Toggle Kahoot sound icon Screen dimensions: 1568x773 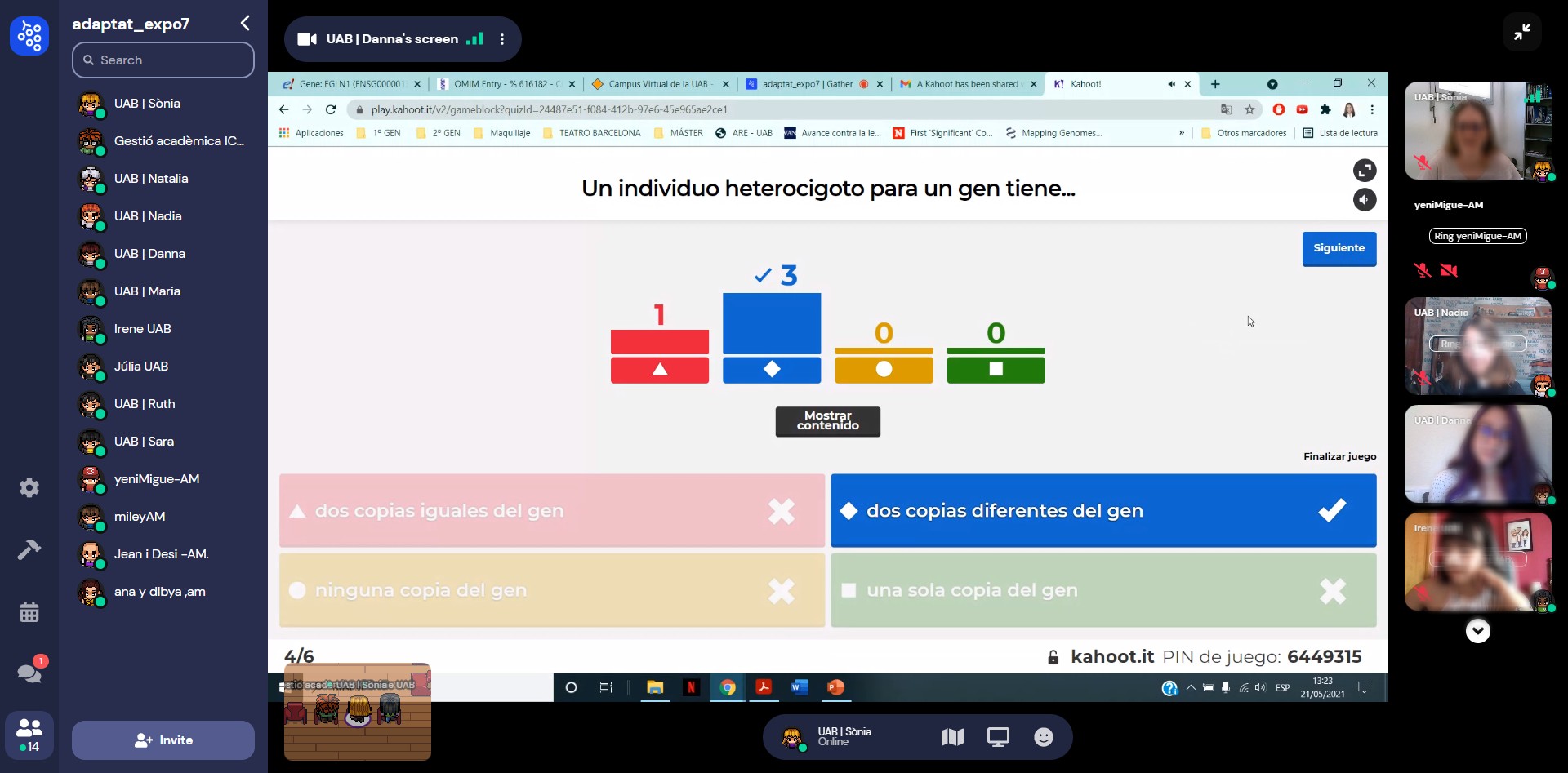1365,200
